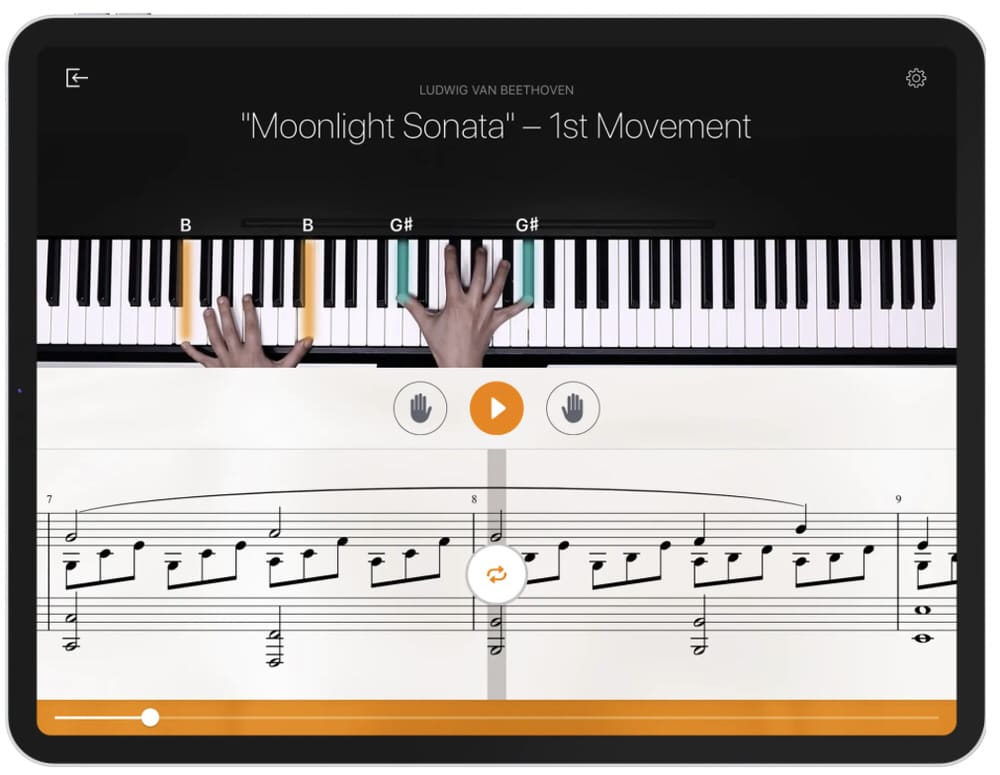Click measure number 9 in the score
This screenshot has height=775, width=1000.
coord(898,499)
